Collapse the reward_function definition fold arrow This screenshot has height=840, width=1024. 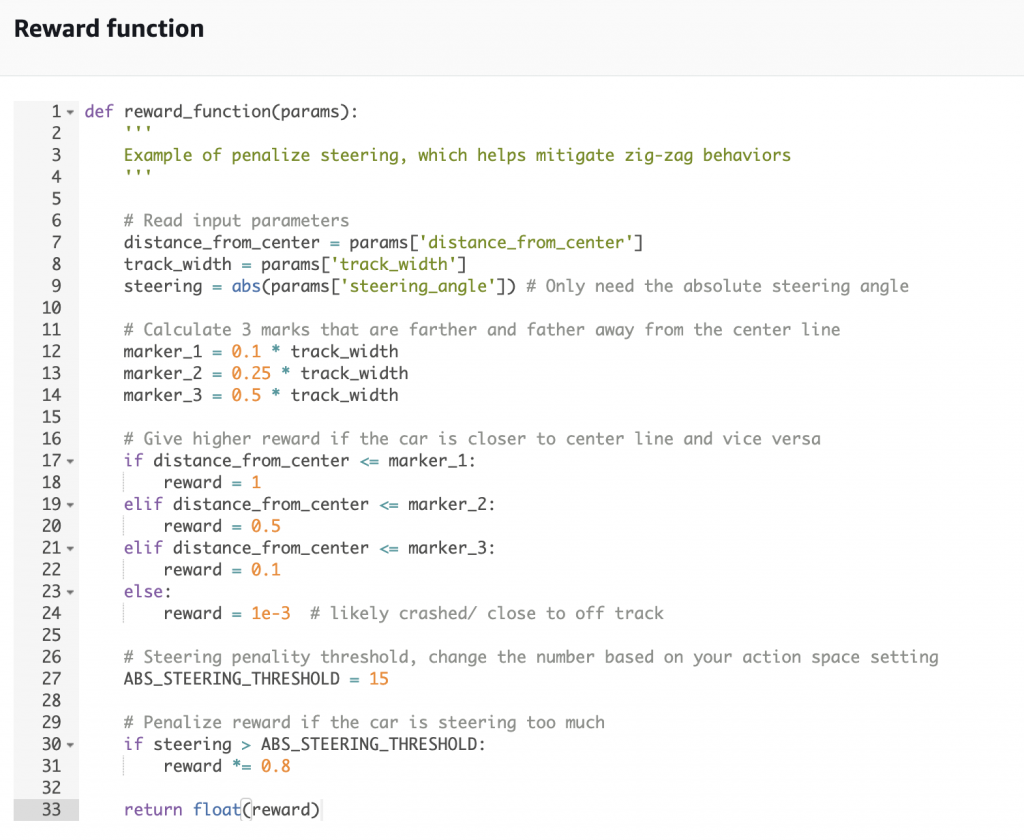tap(71, 112)
